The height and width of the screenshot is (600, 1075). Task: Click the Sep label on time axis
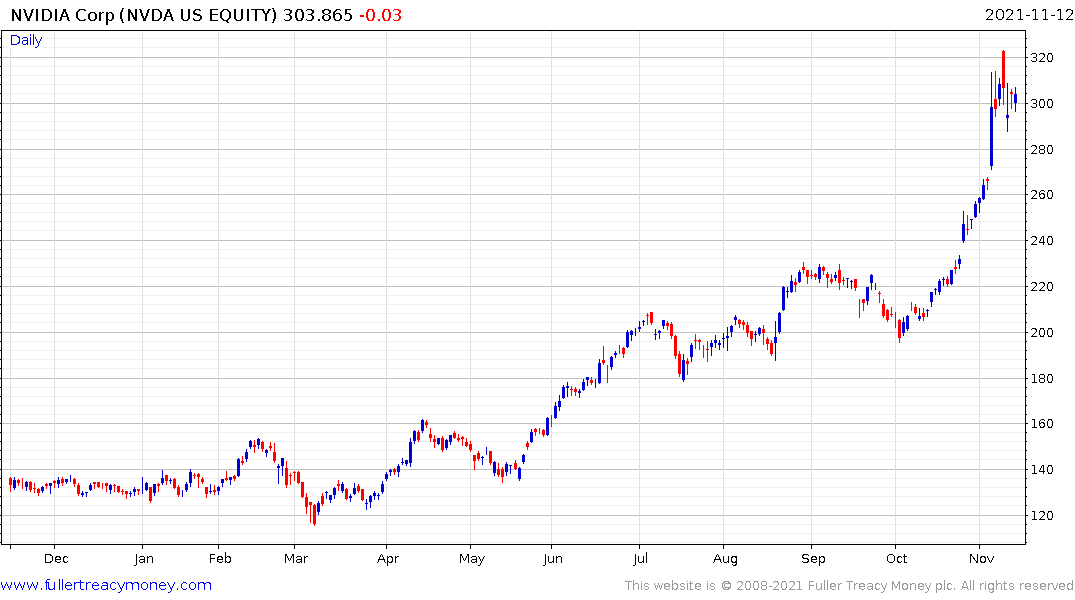point(813,559)
